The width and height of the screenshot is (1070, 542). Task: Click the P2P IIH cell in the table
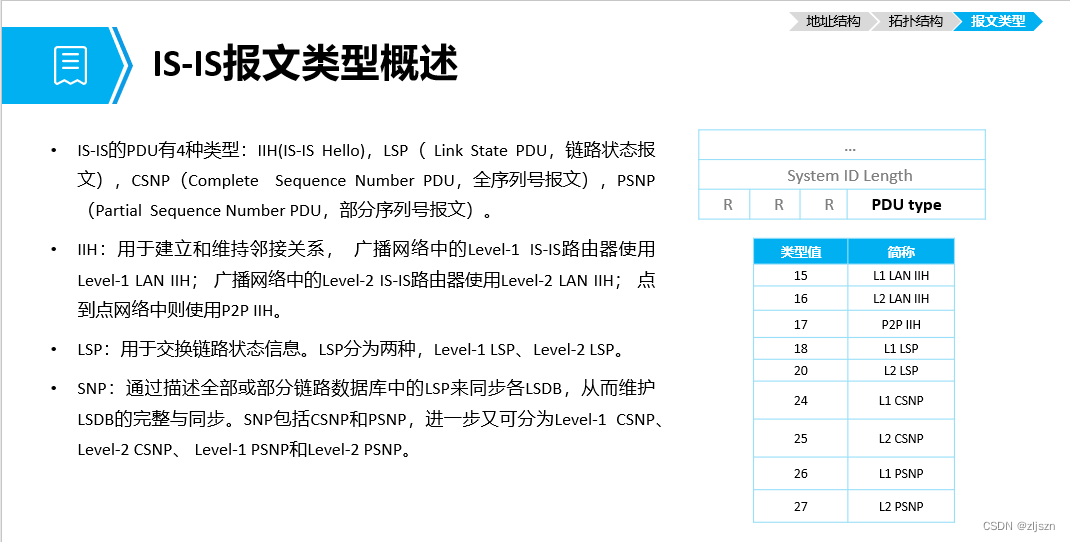pos(901,324)
